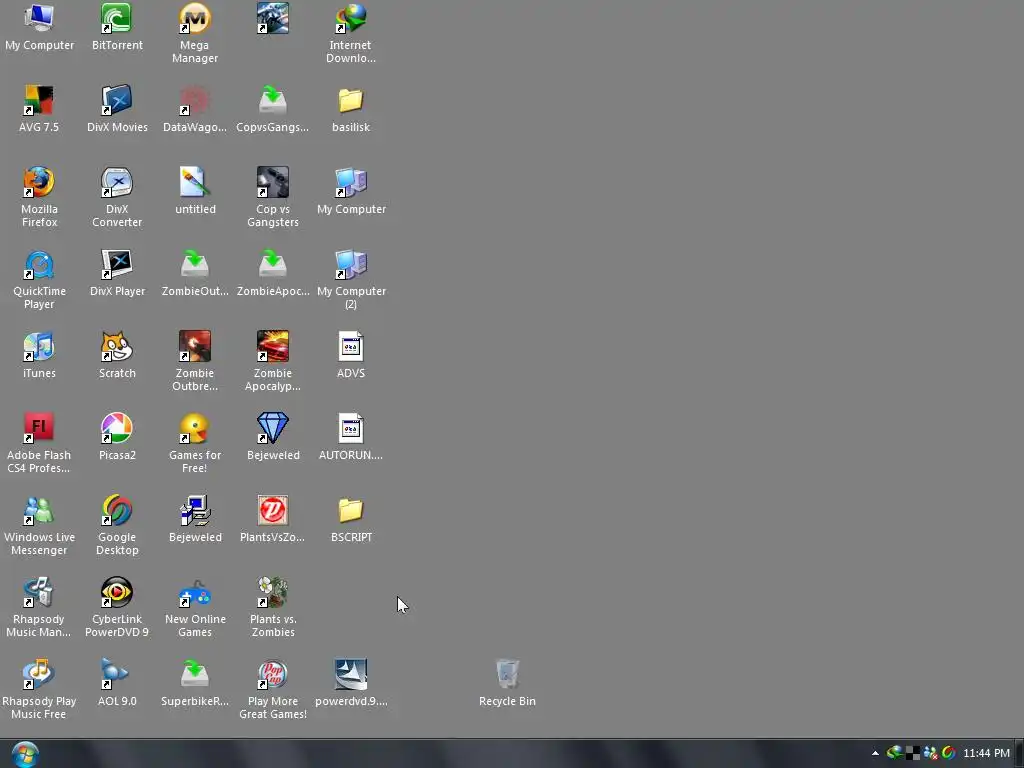1024x768 pixels.
Task: Open Adobe Flash CS4 Professional shortcut
Action: click(x=39, y=443)
